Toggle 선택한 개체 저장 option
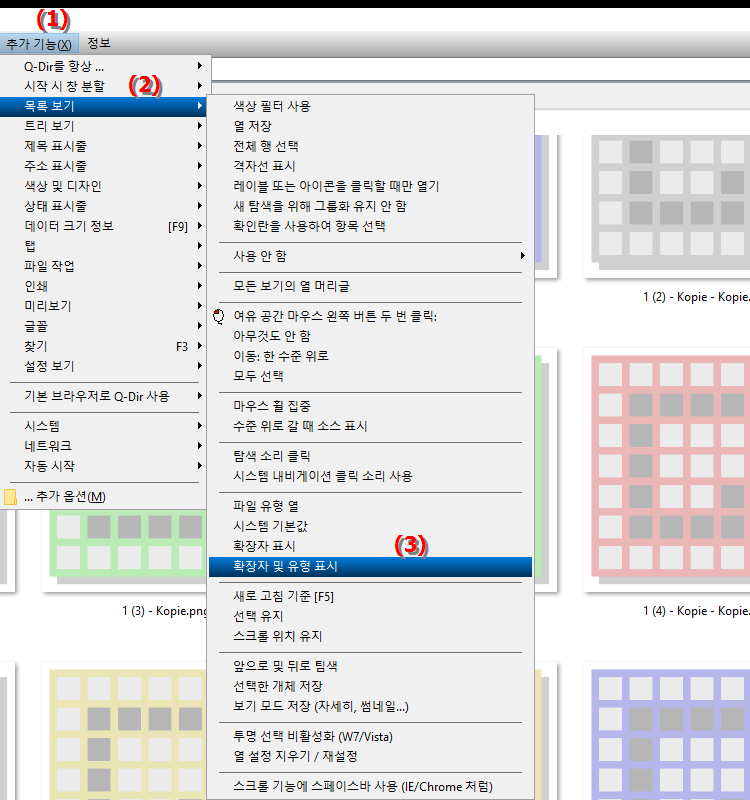The height and width of the screenshot is (800, 750). (370, 686)
